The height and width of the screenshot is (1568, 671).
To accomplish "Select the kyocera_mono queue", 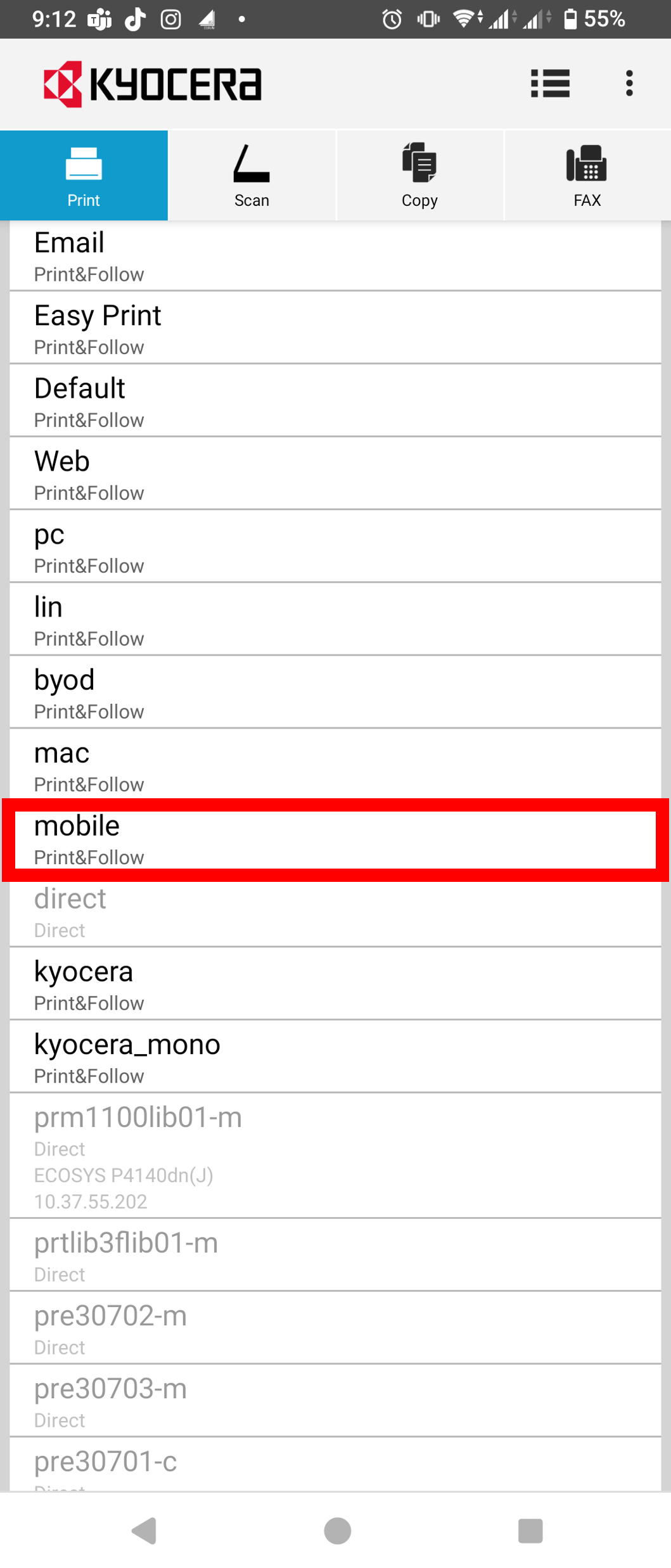I will (x=335, y=1057).
